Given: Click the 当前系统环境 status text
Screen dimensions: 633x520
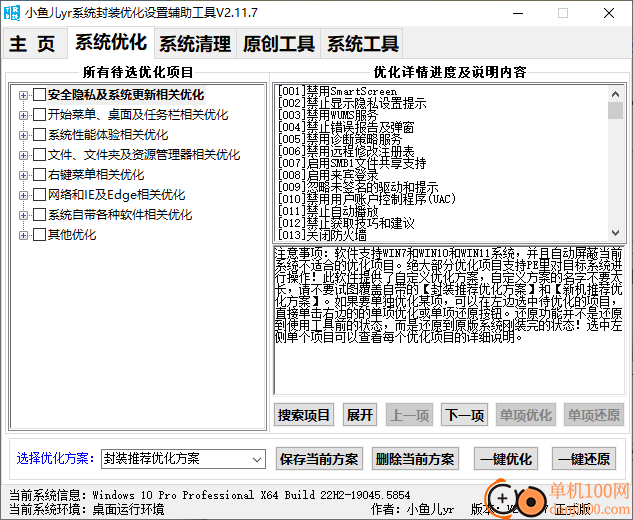Looking at the screenshot, I should click(86, 509).
